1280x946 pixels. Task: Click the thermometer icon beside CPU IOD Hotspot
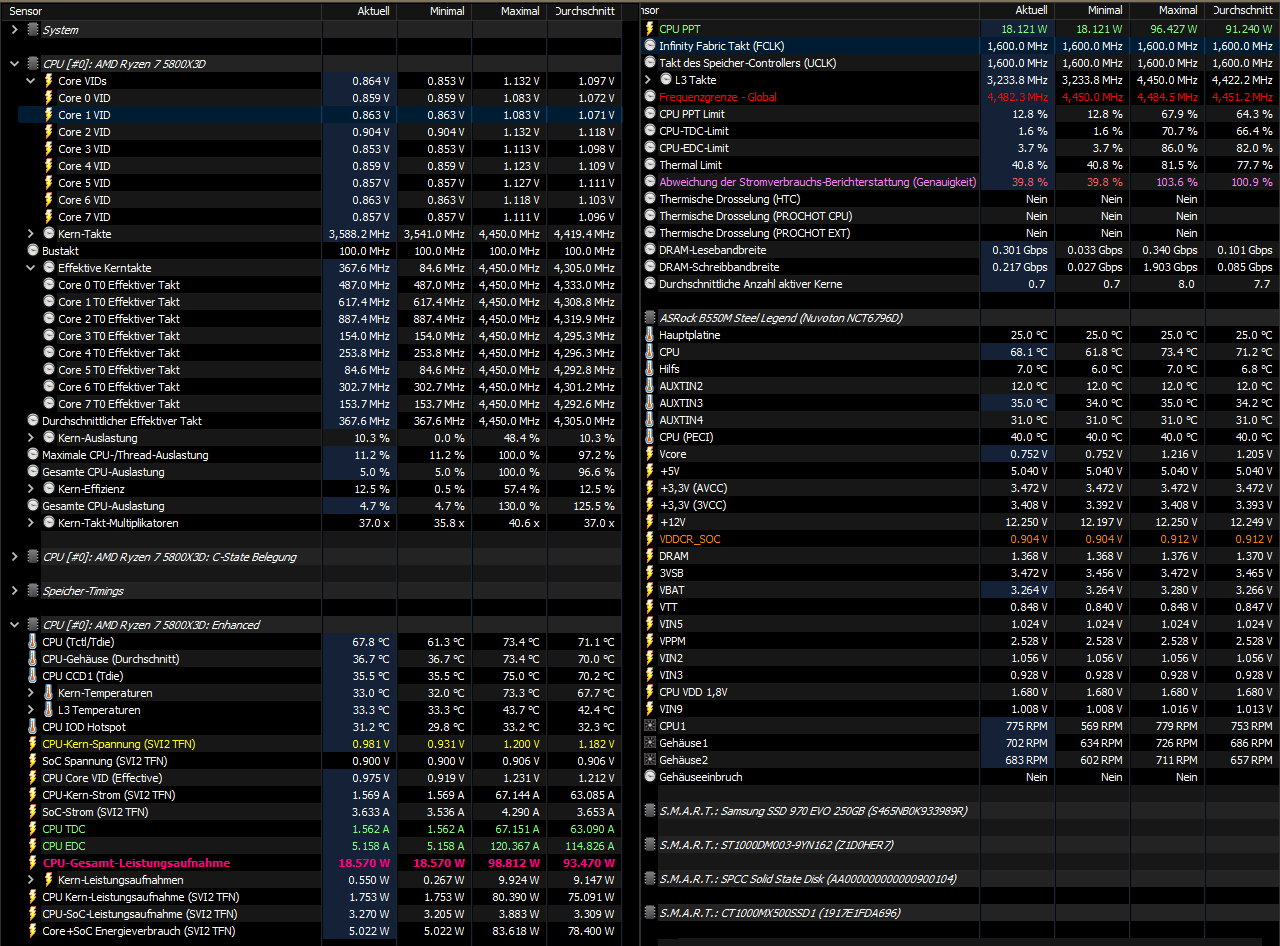click(32, 727)
